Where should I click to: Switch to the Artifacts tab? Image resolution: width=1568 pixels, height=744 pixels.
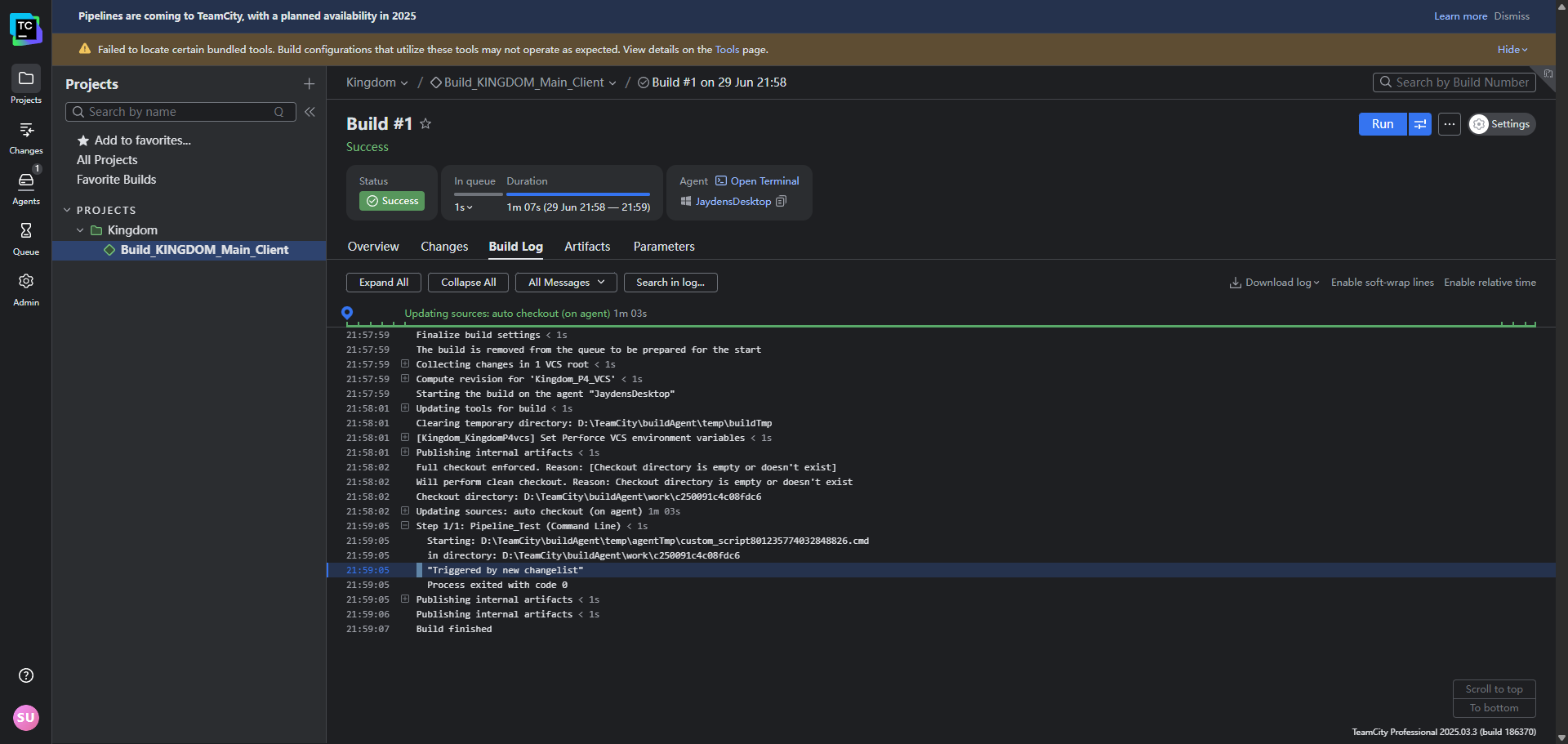tap(587, 247)
